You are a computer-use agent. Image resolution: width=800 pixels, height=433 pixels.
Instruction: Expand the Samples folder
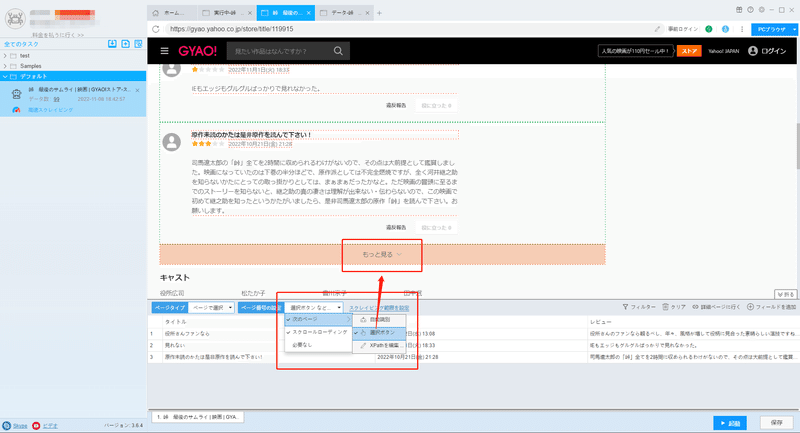5,66
